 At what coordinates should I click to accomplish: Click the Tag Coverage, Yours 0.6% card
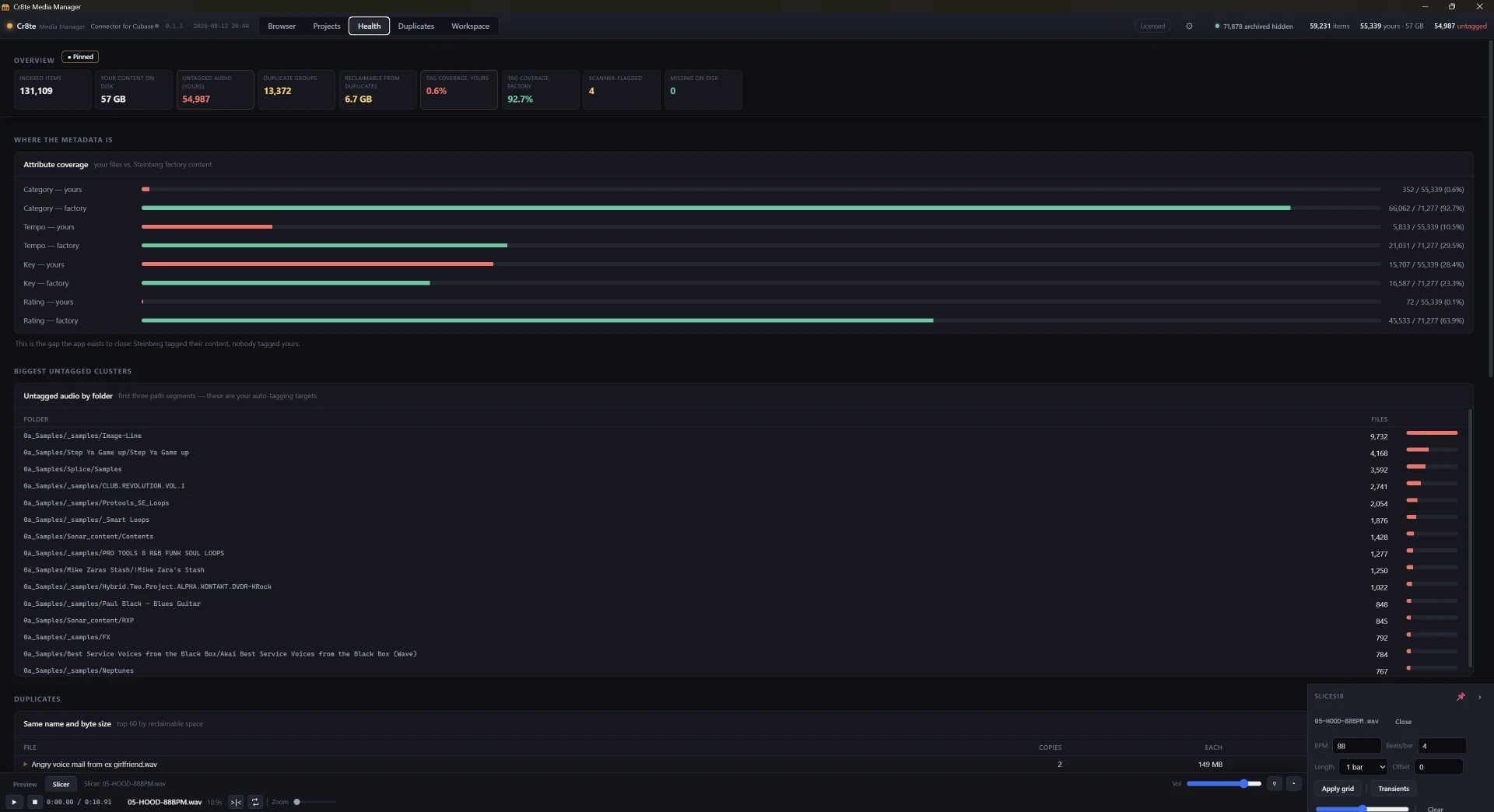click(x=459, y=89)
